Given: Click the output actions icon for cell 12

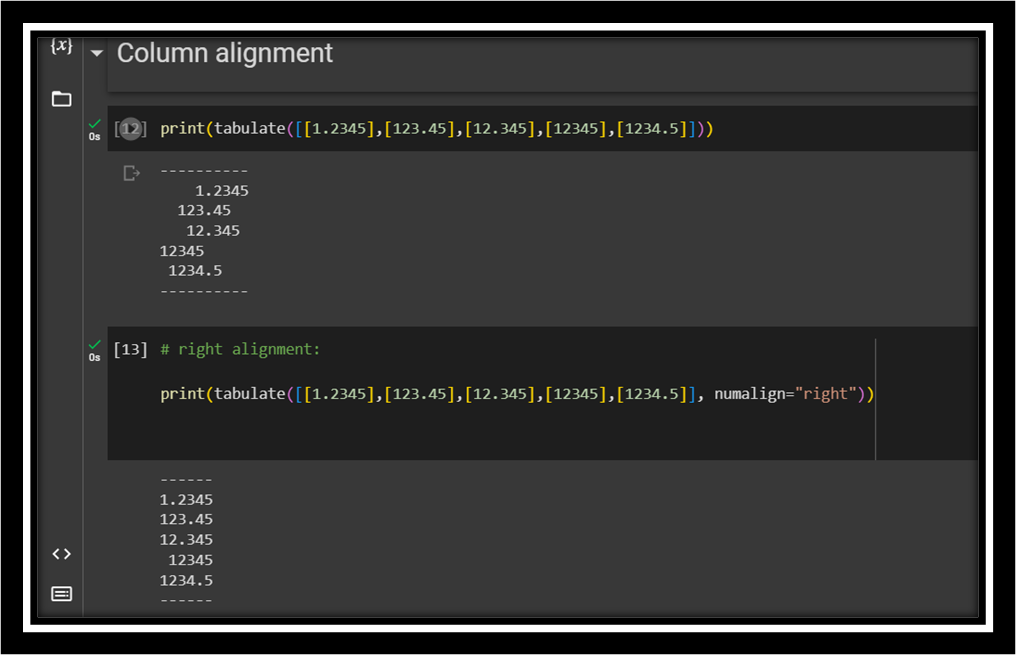Looking at the screenshot, I should pos(131,173).
